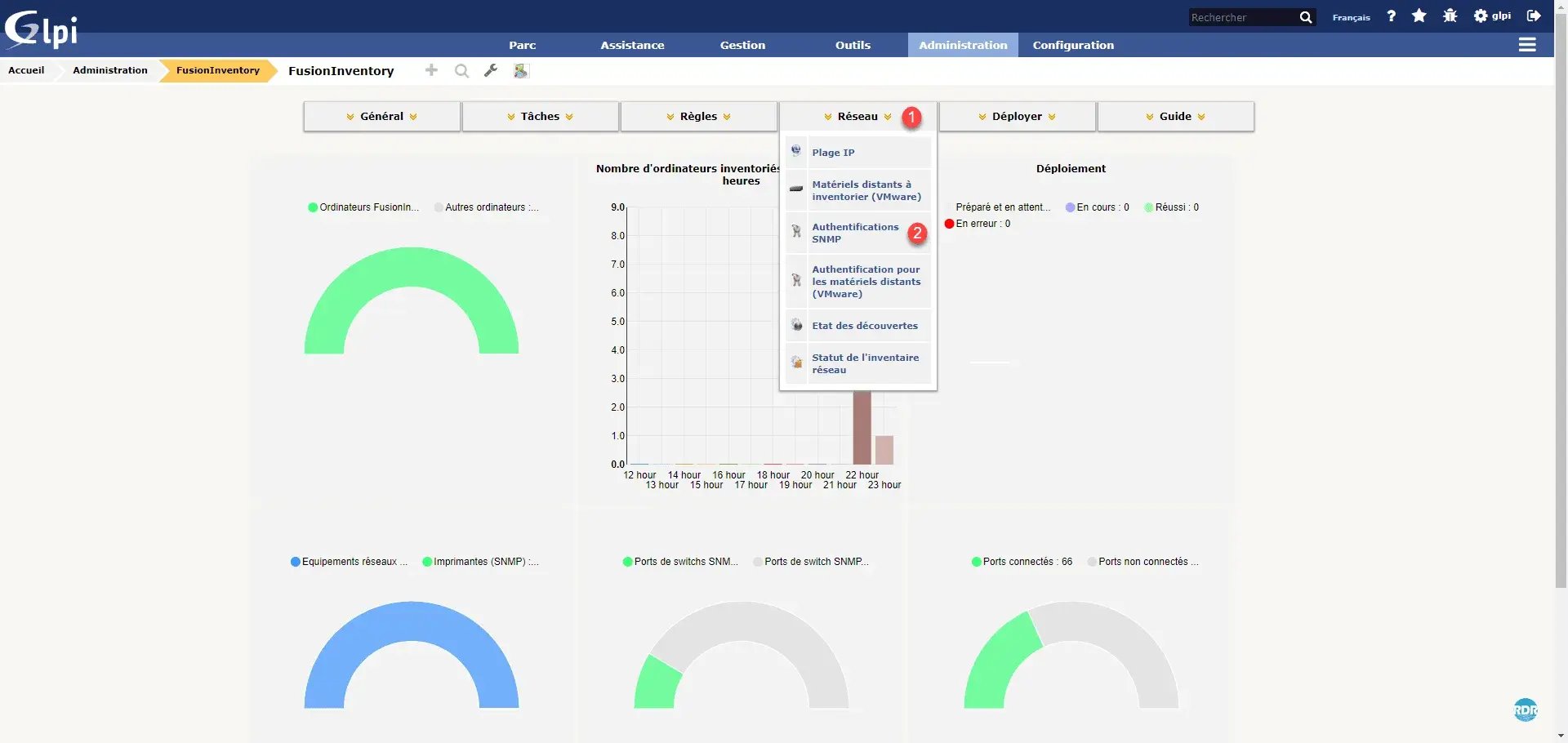Click the RDR round badge icon
The width and height of the screenshot is (1568, 743).
point(1526,710)
